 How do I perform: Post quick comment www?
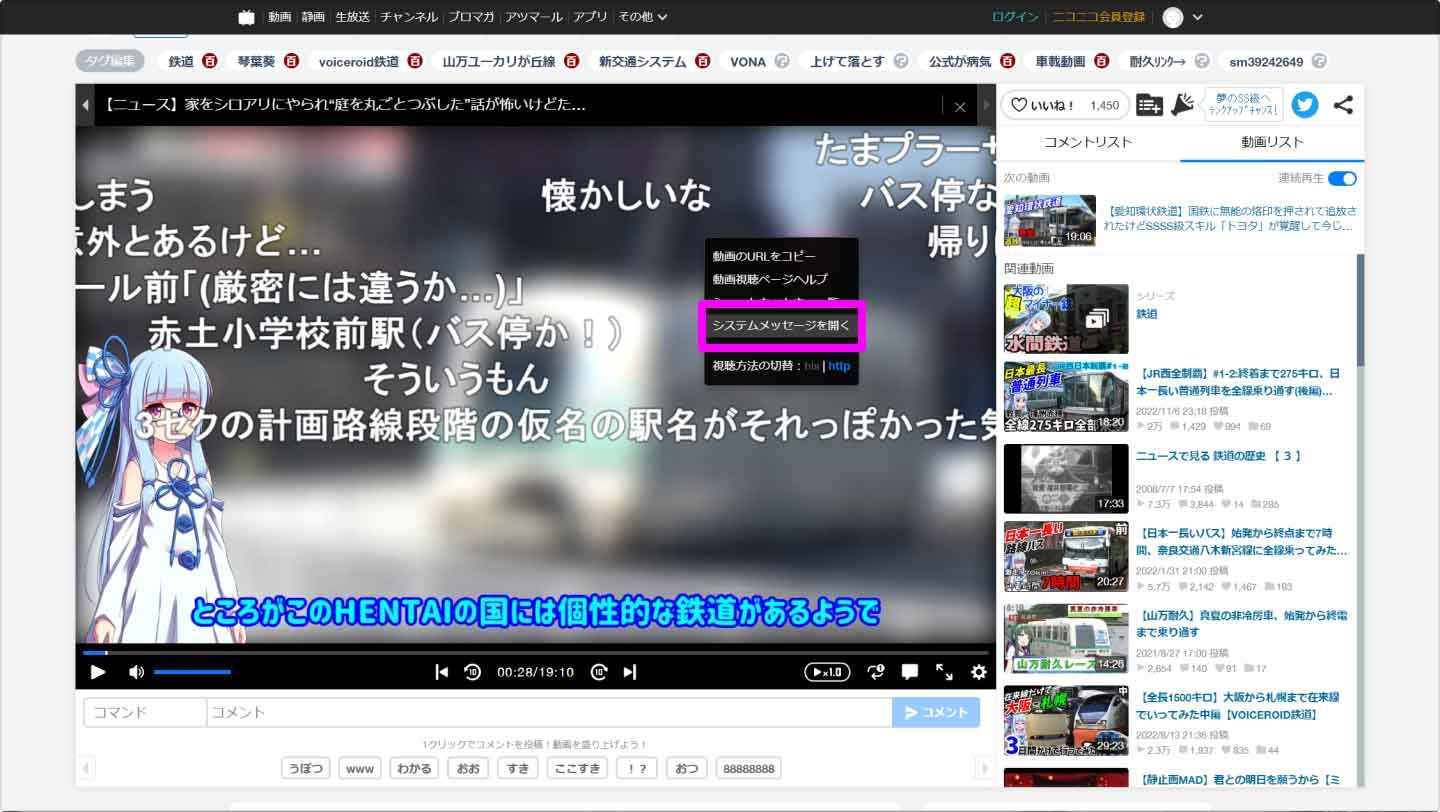tap(360, 768)
